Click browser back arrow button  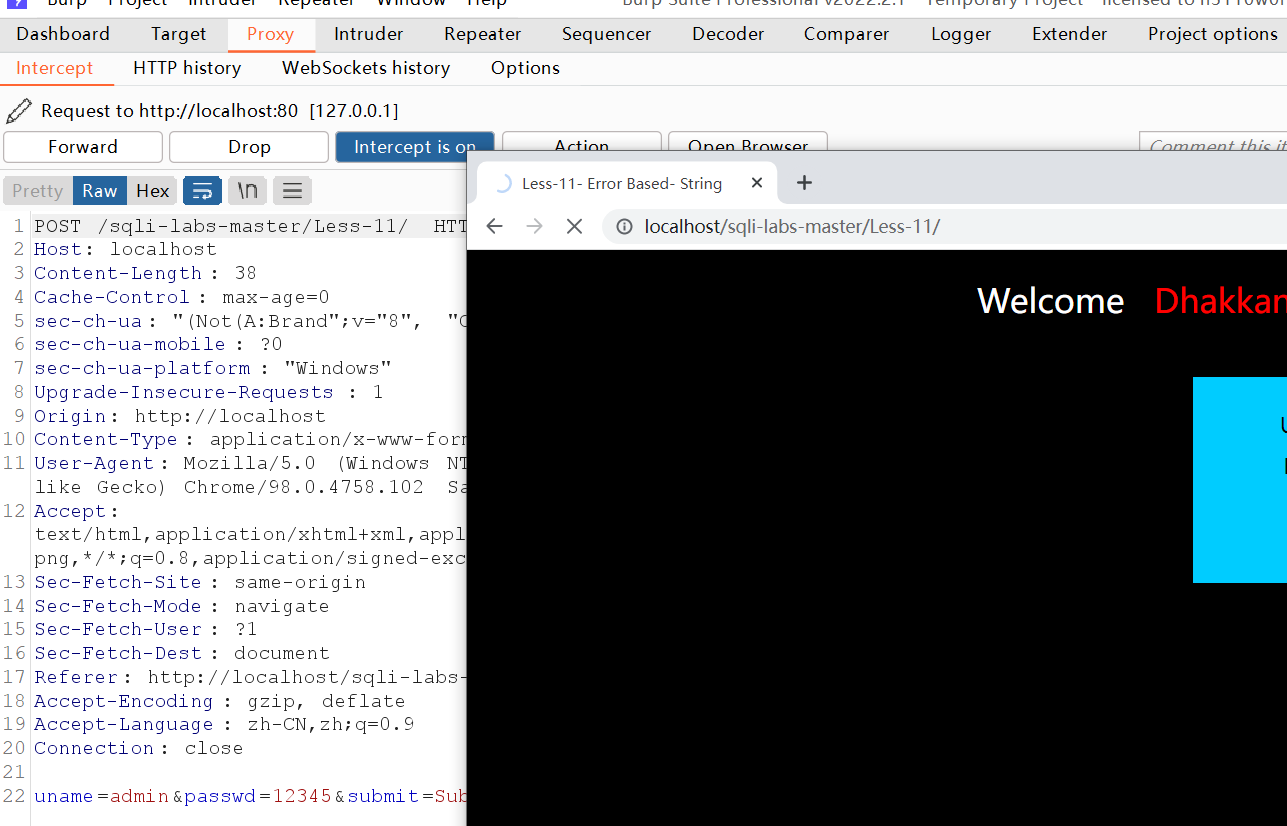[x=494, y=226]
